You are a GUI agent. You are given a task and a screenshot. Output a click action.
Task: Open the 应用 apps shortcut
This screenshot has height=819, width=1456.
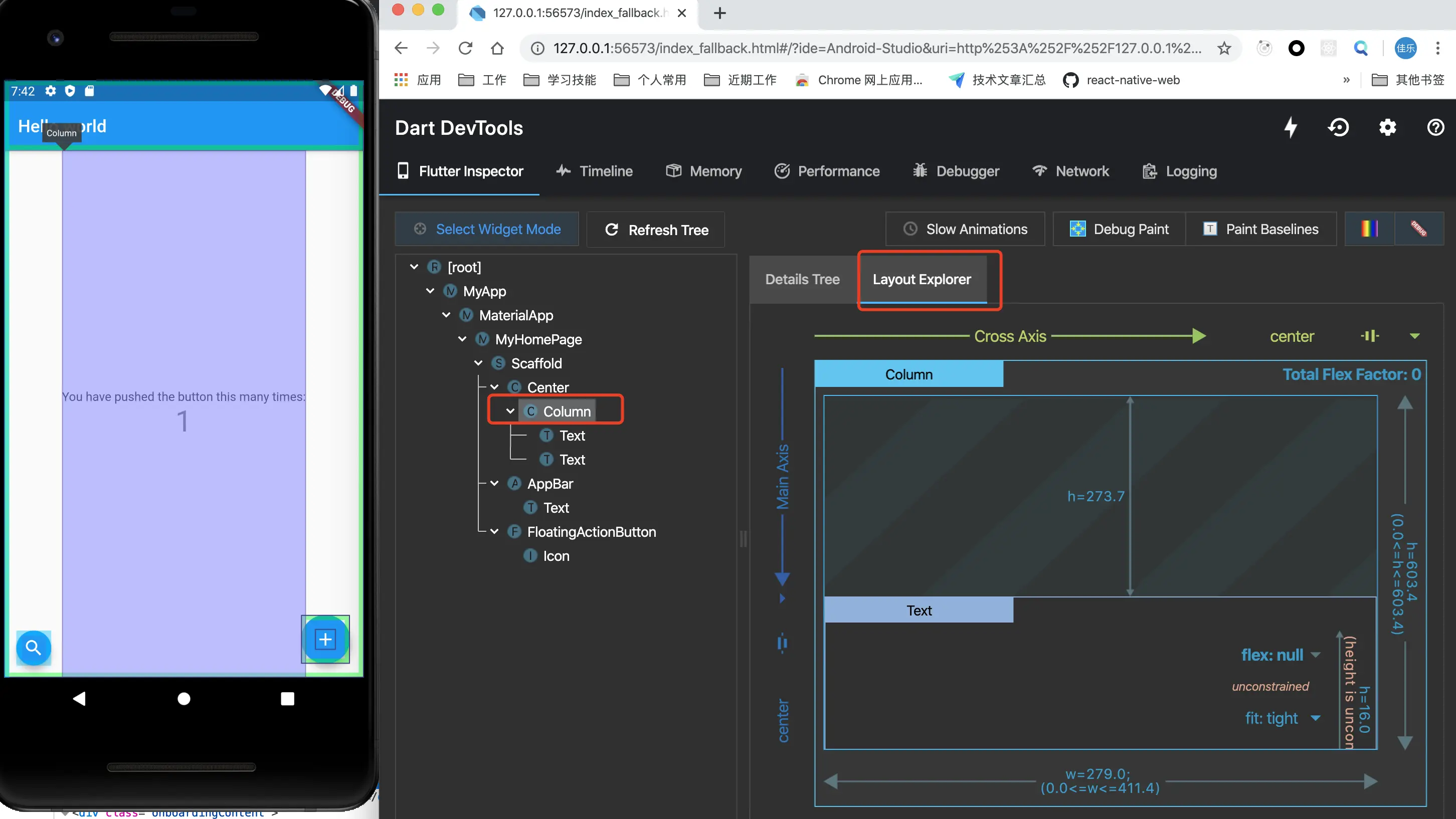point(418,80)
